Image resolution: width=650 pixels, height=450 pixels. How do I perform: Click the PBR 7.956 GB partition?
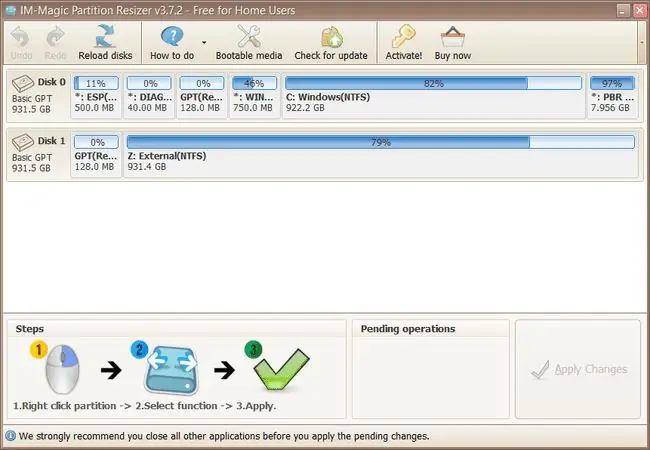[612, 96]
